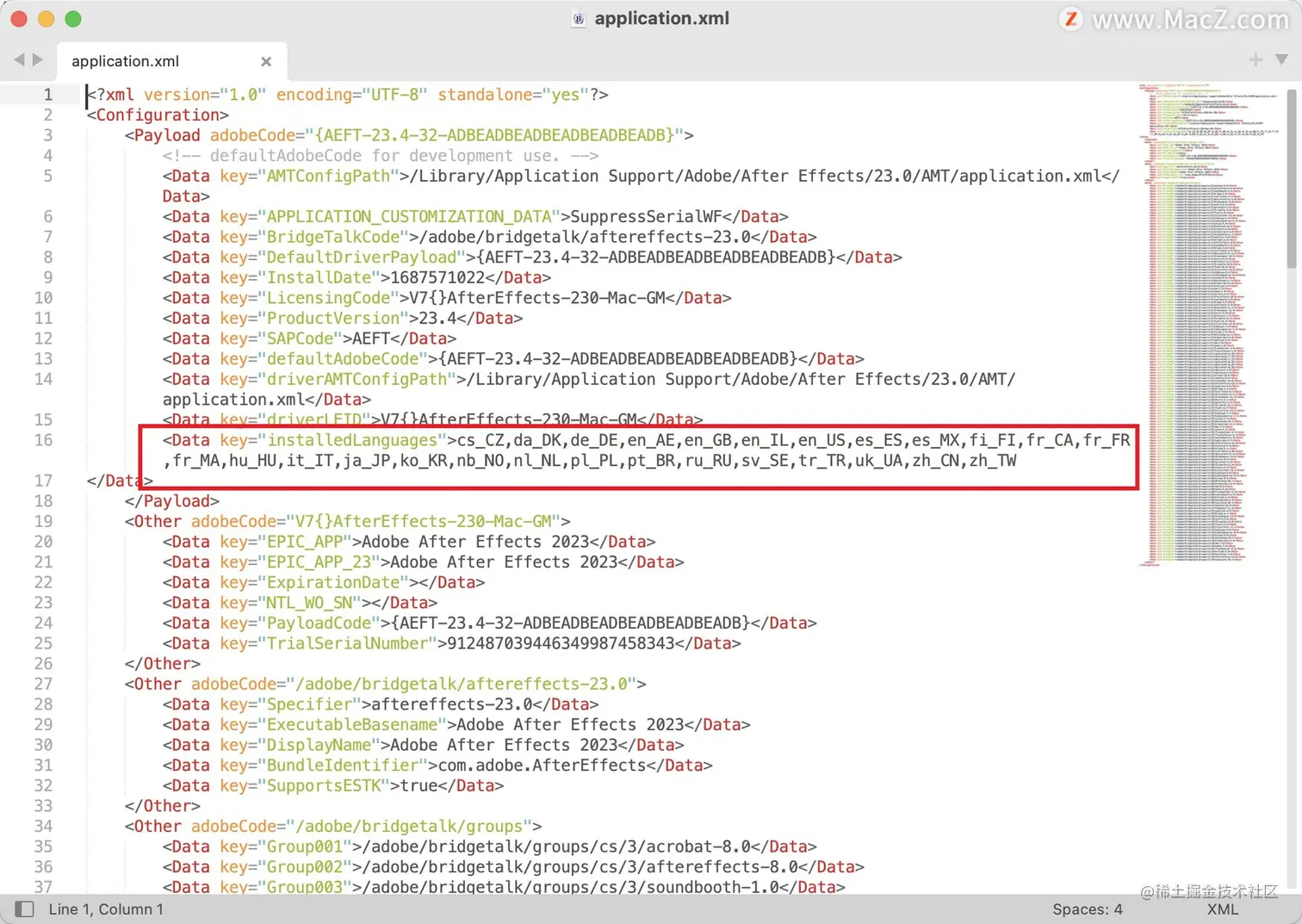Click the forward navigation arrow for tabs
The height and width of the screenshot is (924, 1302).
click(x=37, y=59)
